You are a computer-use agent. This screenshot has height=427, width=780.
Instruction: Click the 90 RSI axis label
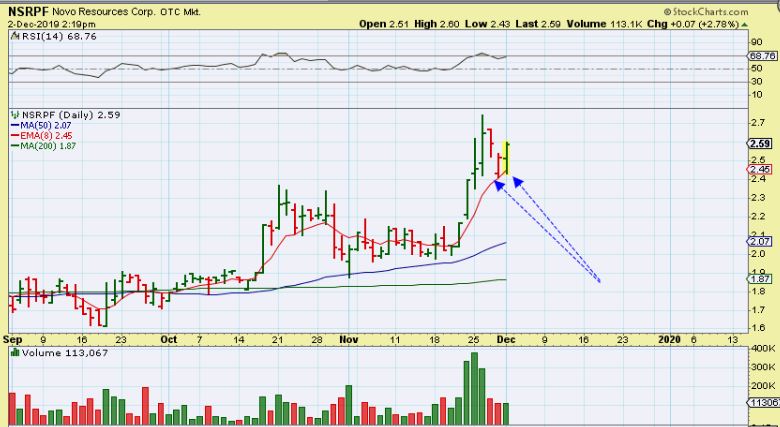tap(757, 43)
